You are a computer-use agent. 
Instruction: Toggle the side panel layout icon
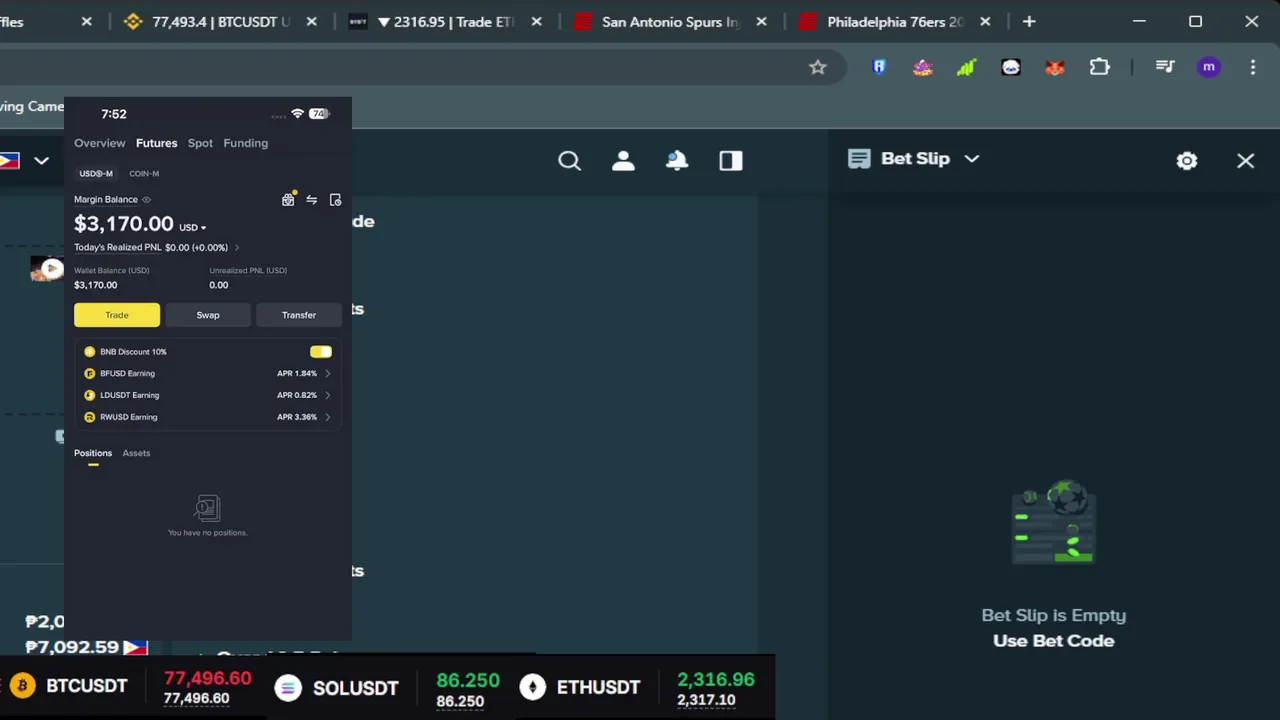coord(731,161)
